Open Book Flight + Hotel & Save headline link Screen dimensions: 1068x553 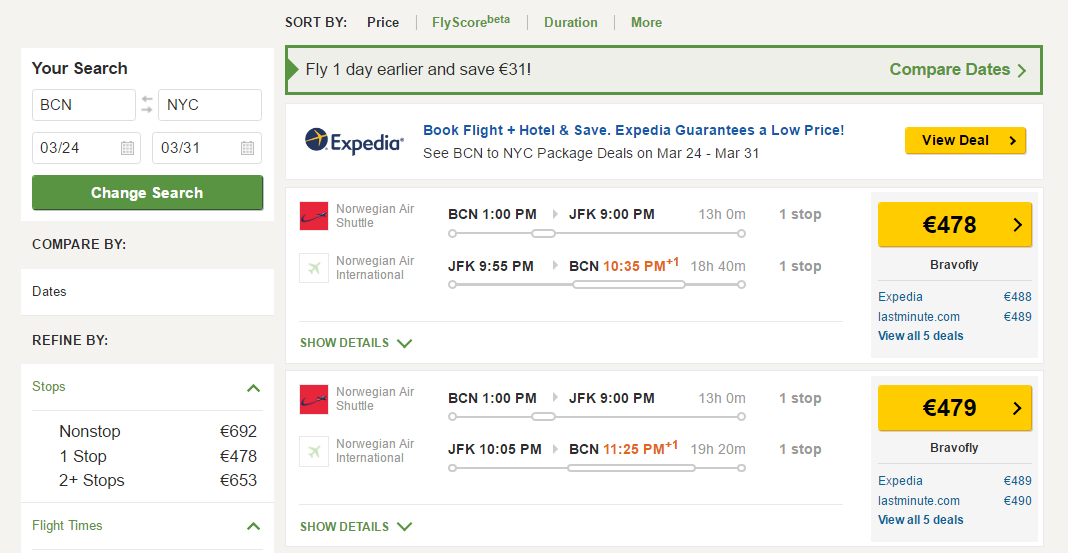click(633, 130)
